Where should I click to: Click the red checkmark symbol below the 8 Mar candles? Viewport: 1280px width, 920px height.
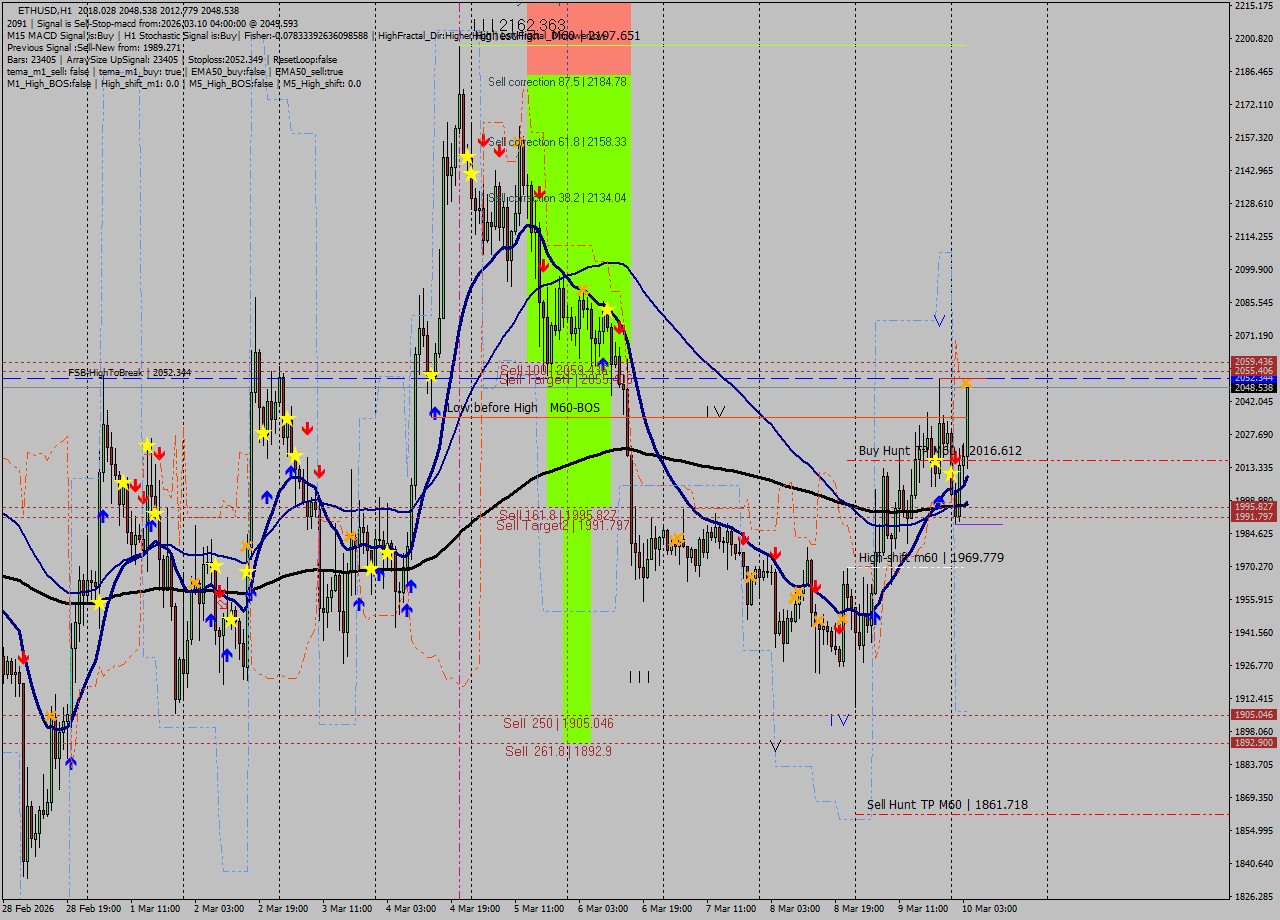(838, 629)
